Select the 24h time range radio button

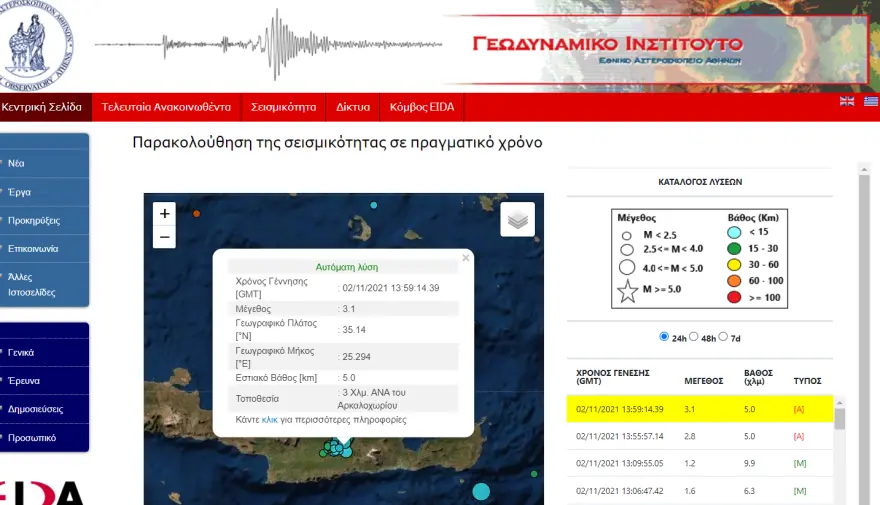[x=664, y=337]
